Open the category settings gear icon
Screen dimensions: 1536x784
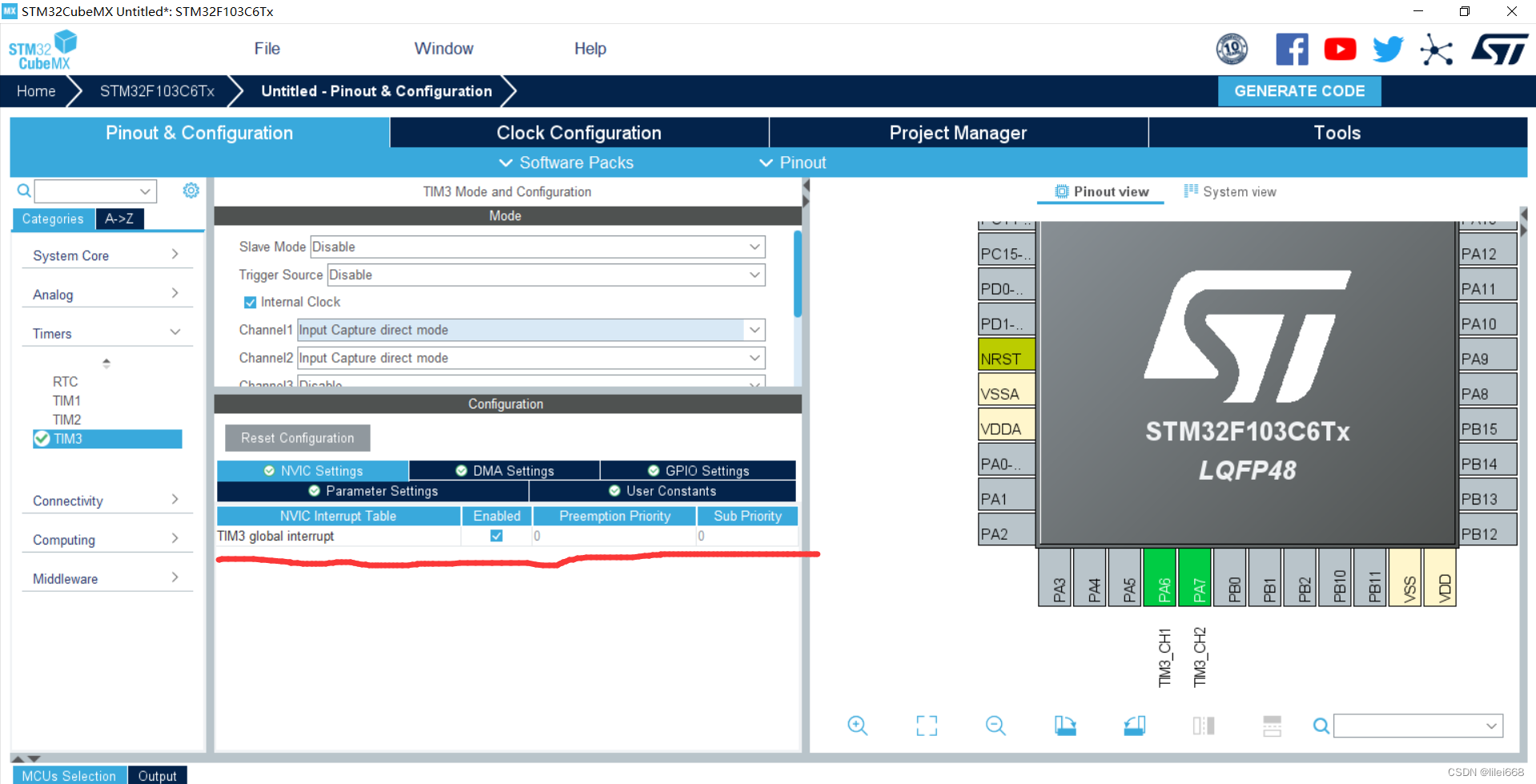(191, 191)
